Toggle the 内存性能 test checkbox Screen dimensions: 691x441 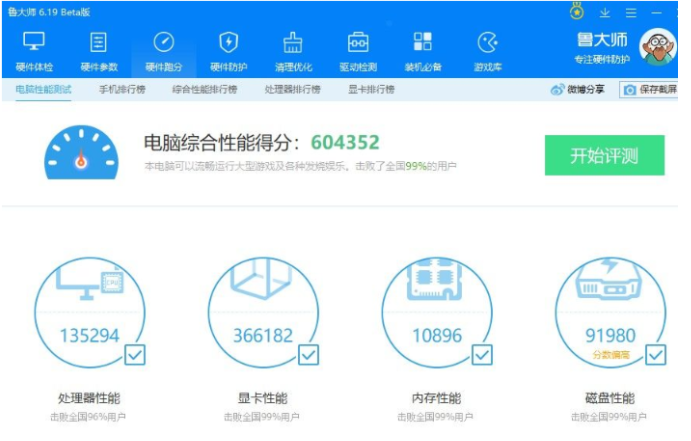(482, 355)
